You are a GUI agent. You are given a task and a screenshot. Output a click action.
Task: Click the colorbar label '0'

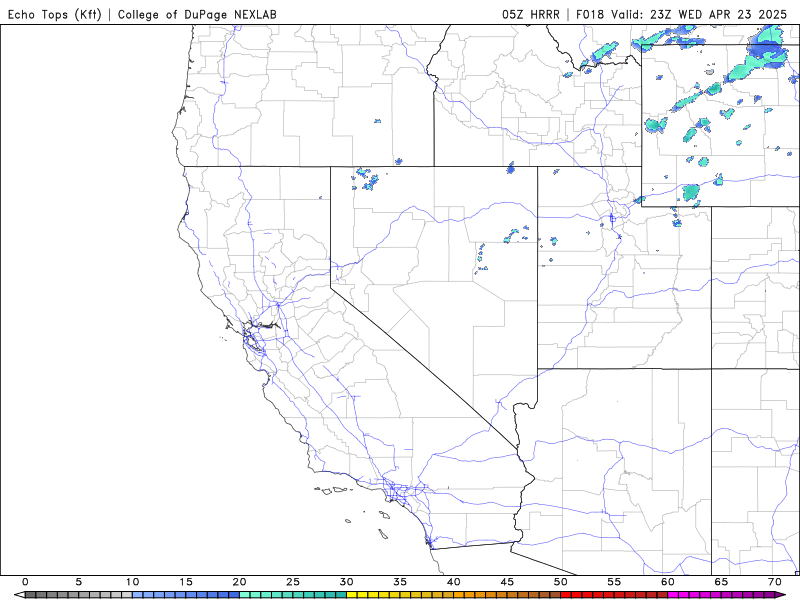pyautogui.click(x=25, y=582)
